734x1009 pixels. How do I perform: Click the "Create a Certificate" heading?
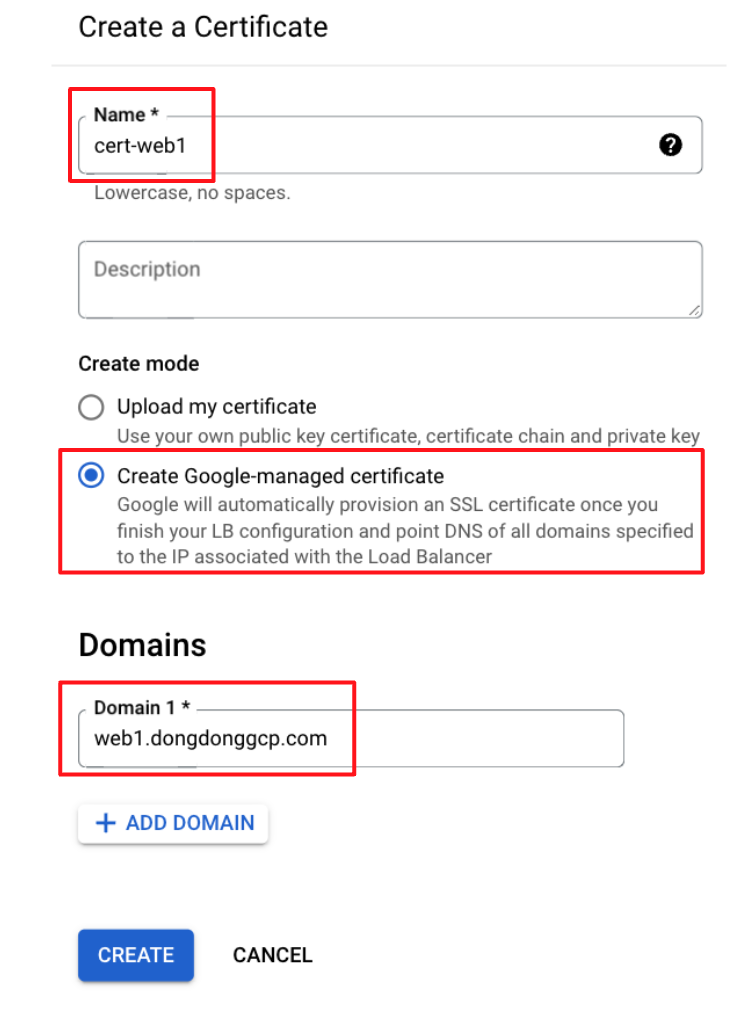[x=203, y=27]
